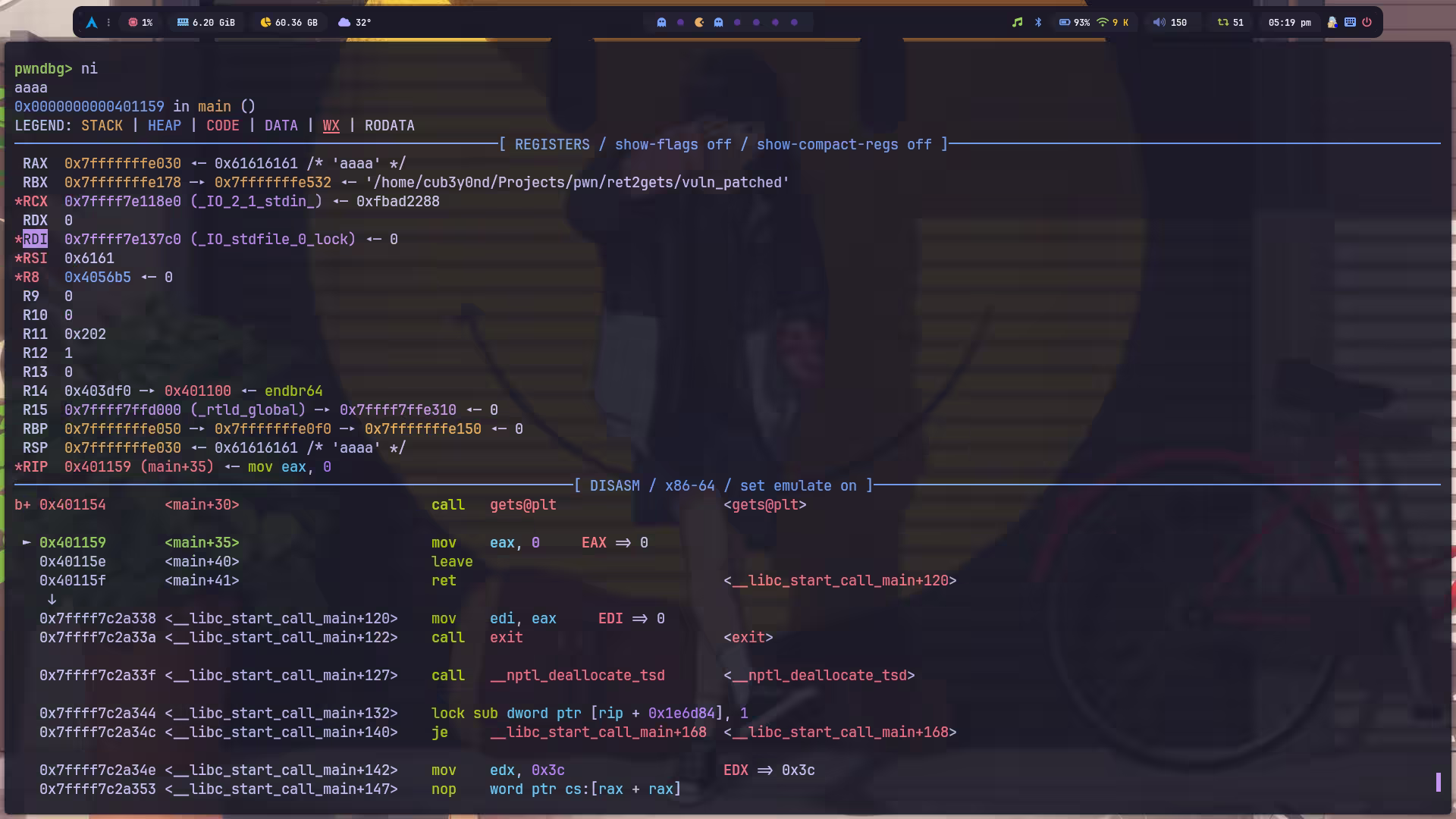Open the power menu icon
This screenshot has height=819, width=1456.
1367,23
